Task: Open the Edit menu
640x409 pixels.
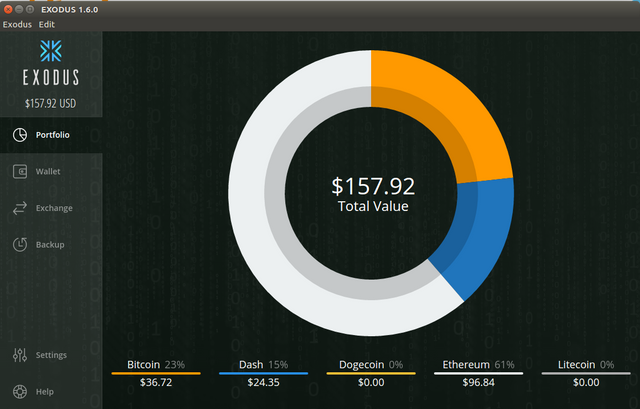Action: tap(47, 24)
